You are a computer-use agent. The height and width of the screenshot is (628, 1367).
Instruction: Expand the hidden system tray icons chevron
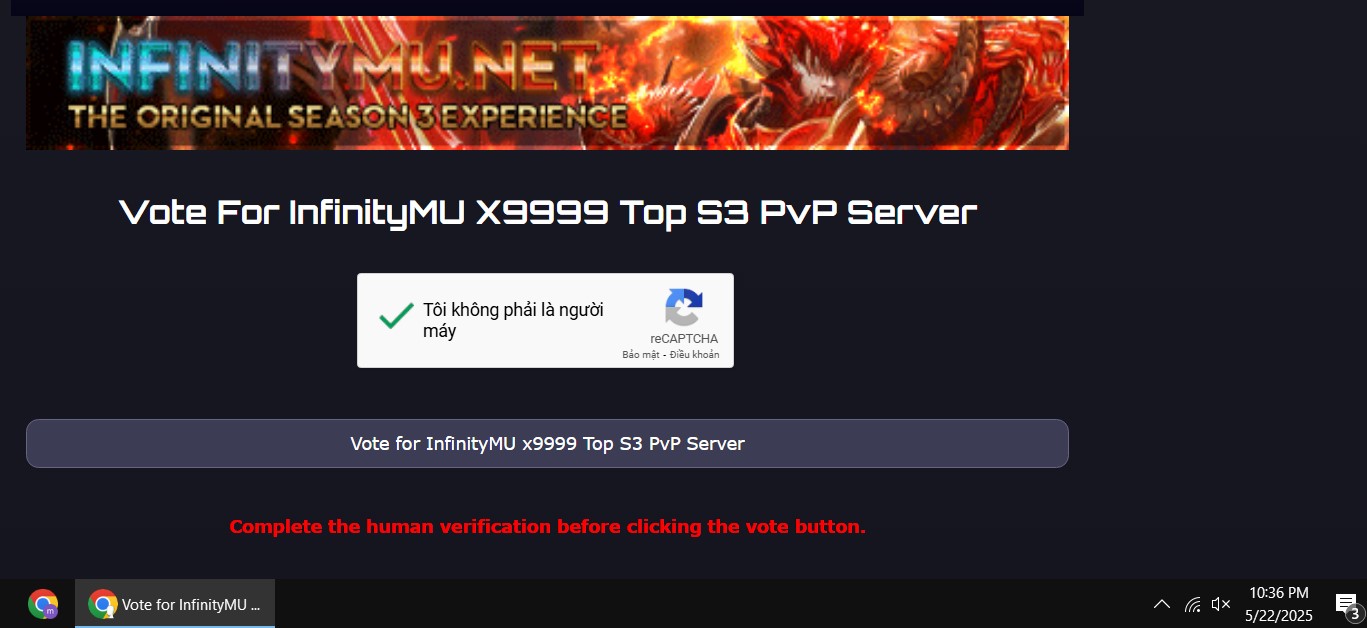tap(1161, 604)
